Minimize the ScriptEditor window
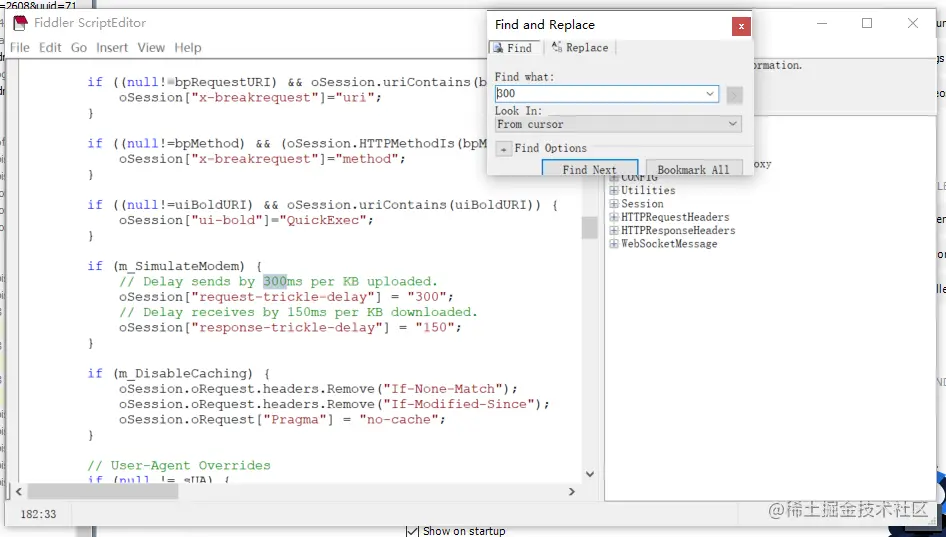This screenshot has height=537, width=946. [822, 23]
